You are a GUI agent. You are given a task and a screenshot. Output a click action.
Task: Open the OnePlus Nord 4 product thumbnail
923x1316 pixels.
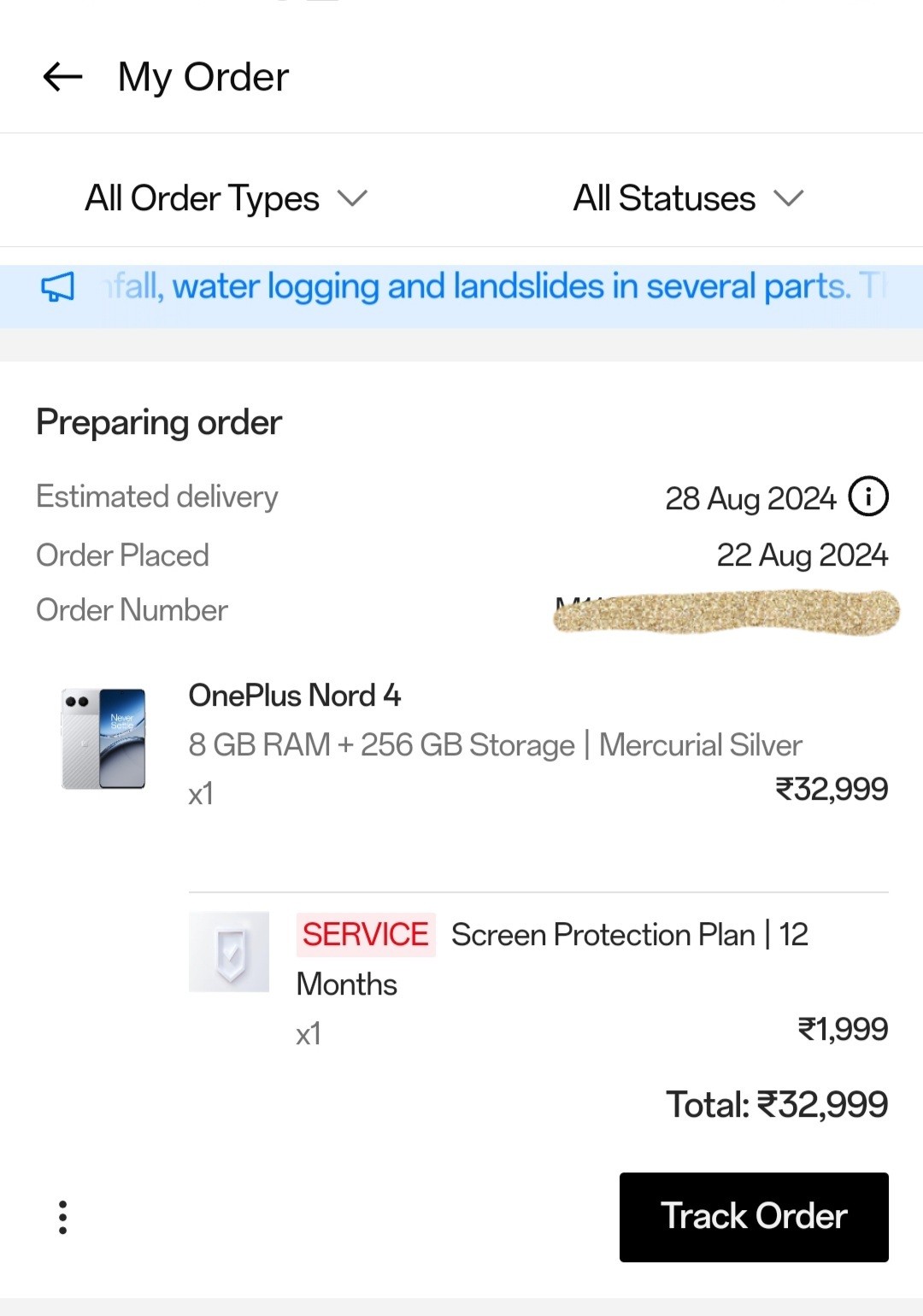[x=103, y=738]
